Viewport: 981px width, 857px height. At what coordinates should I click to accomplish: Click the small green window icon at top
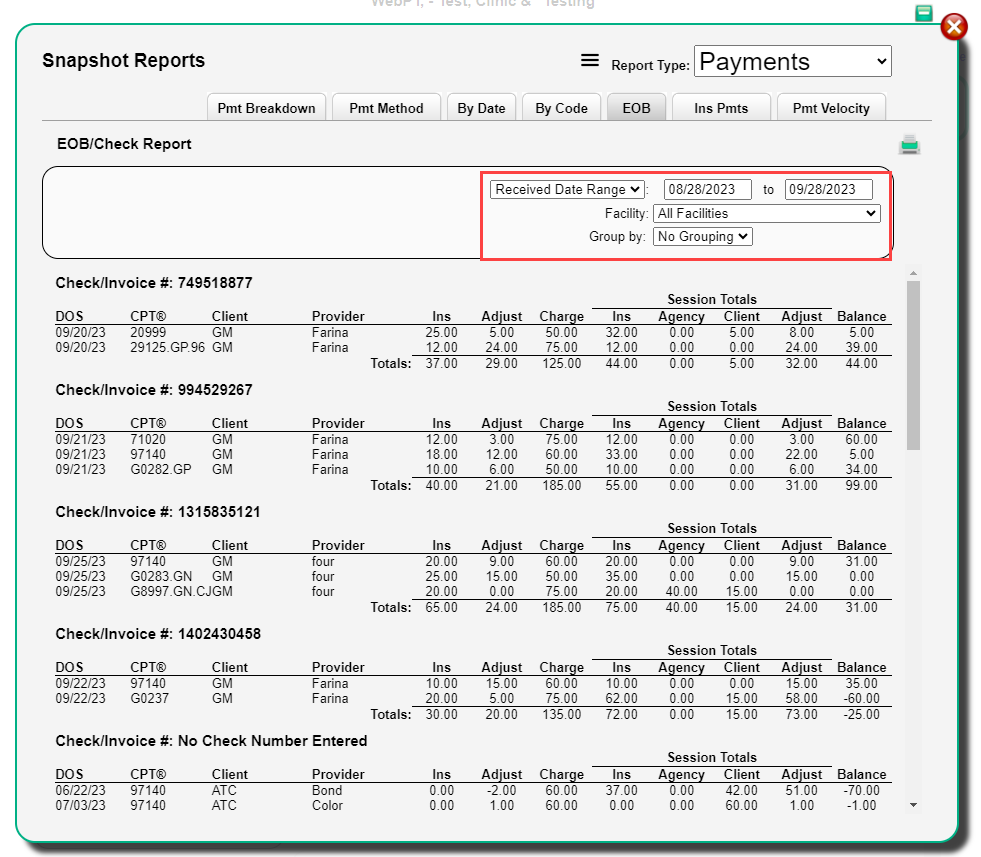(x=923, y=13)
